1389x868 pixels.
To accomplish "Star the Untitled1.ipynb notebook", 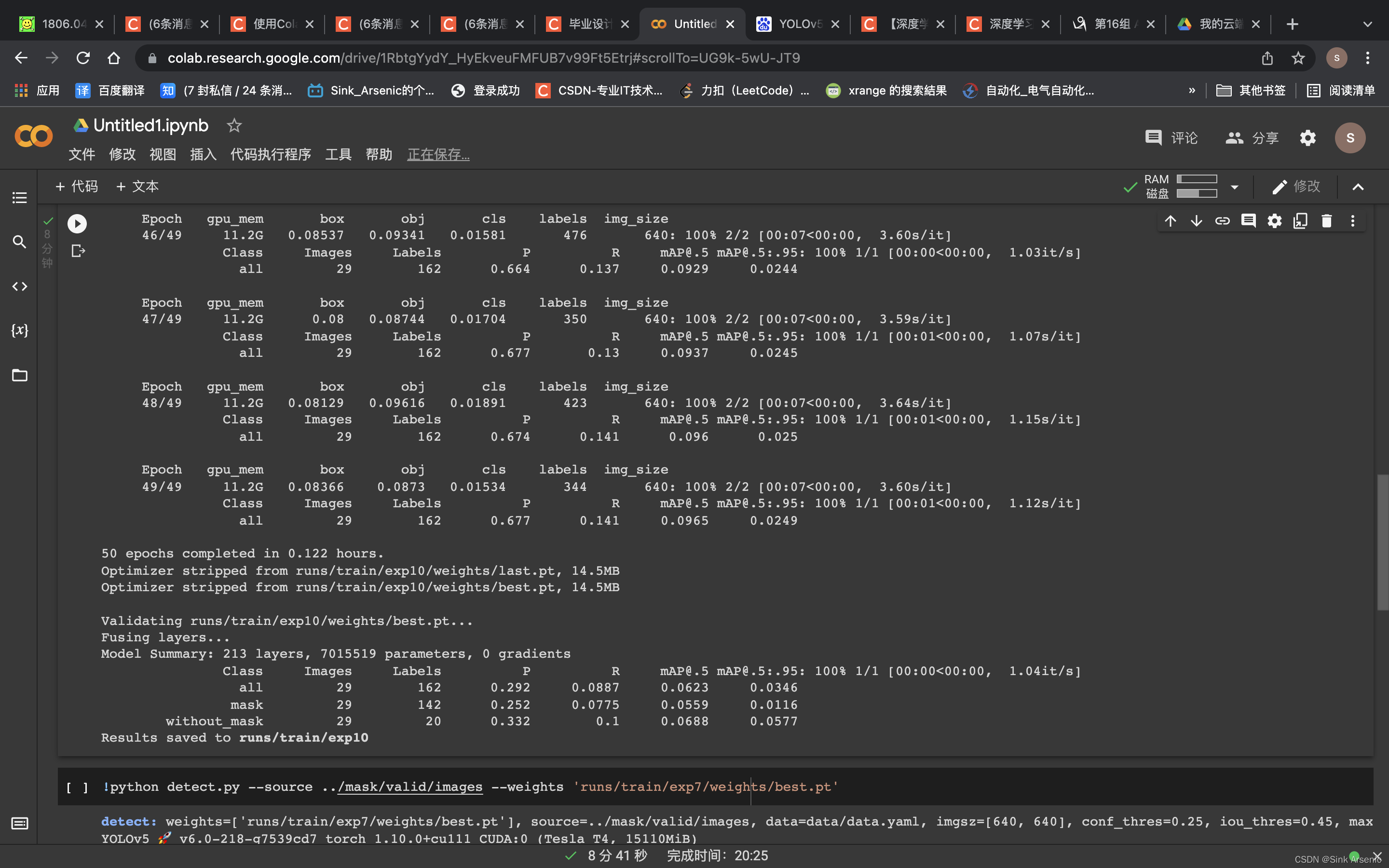I will point(233,125).
